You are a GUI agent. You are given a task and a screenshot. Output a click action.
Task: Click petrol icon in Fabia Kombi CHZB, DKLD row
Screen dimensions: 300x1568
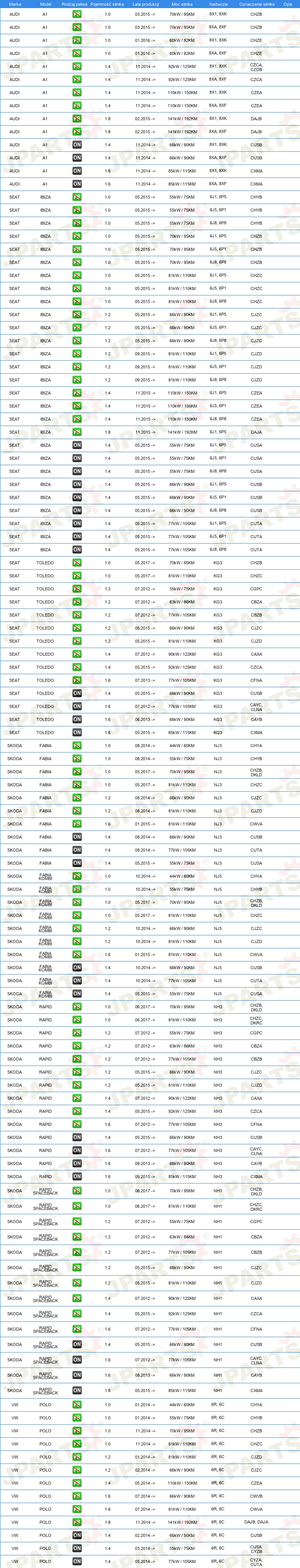coord(77,903)
